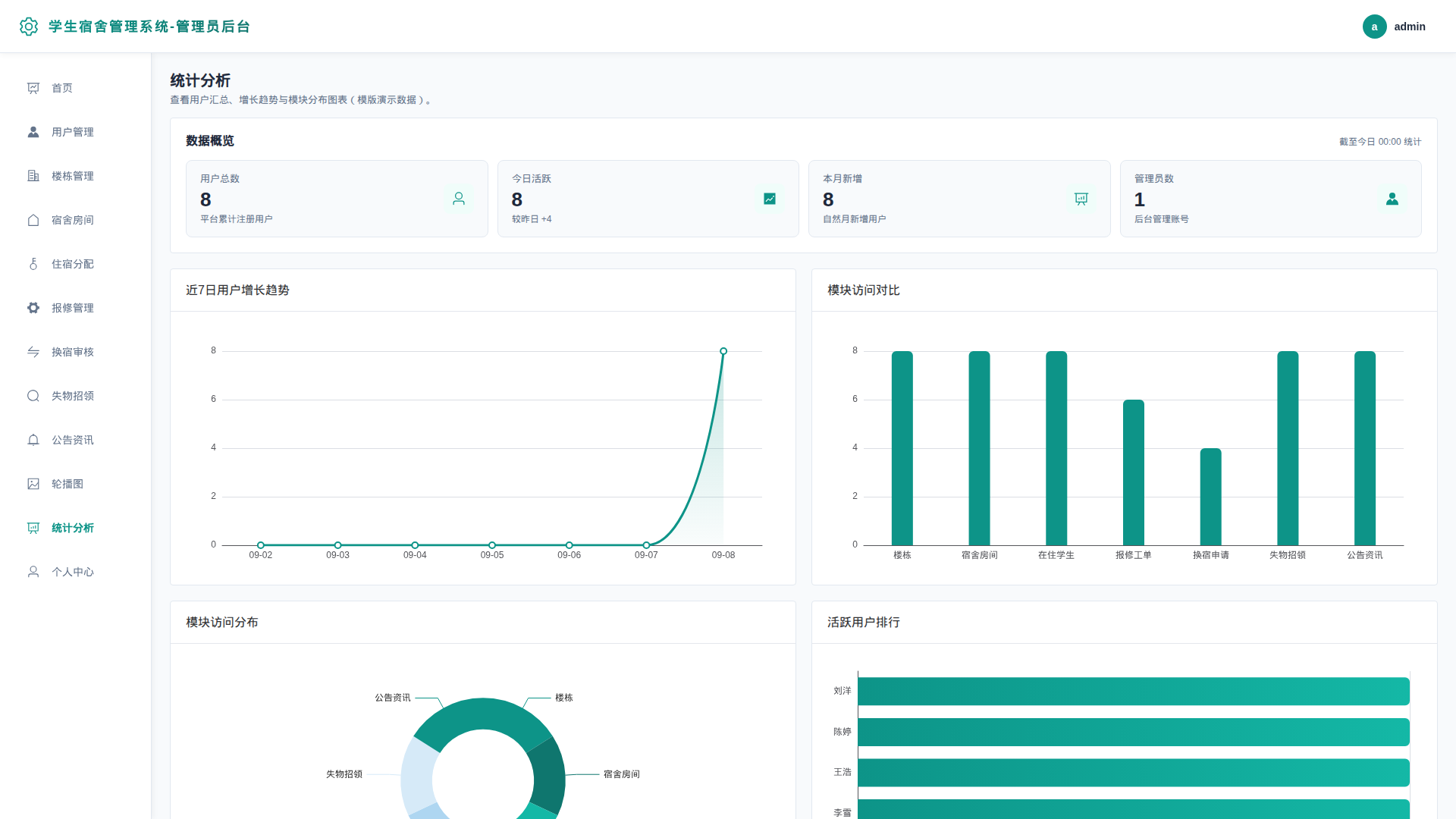Click the 首页 sidebar icon
Screen dimensions: 1456x819
pos(33,88)
